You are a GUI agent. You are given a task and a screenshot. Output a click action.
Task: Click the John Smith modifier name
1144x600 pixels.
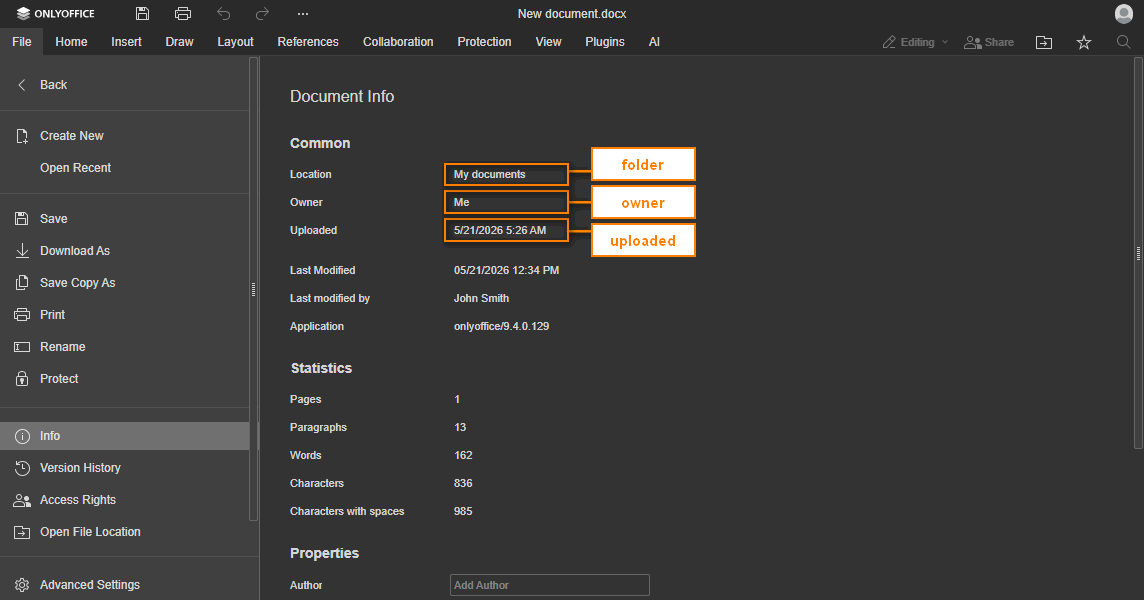point(482,299)
